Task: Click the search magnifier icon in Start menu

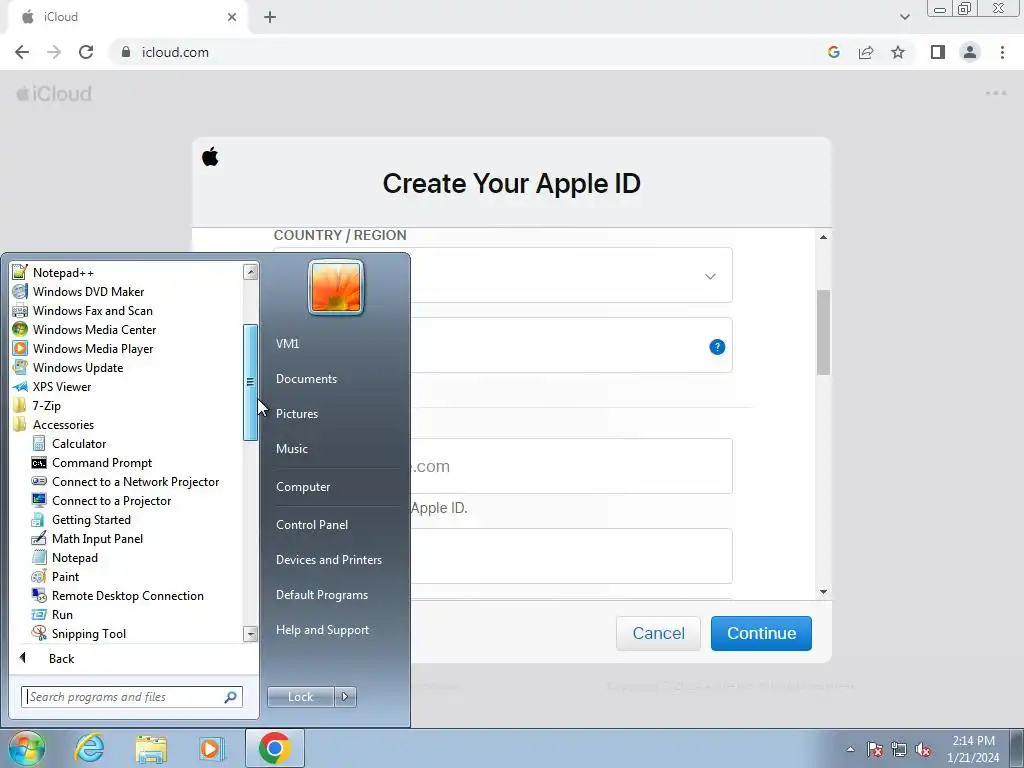Action: tap(231, 697)
